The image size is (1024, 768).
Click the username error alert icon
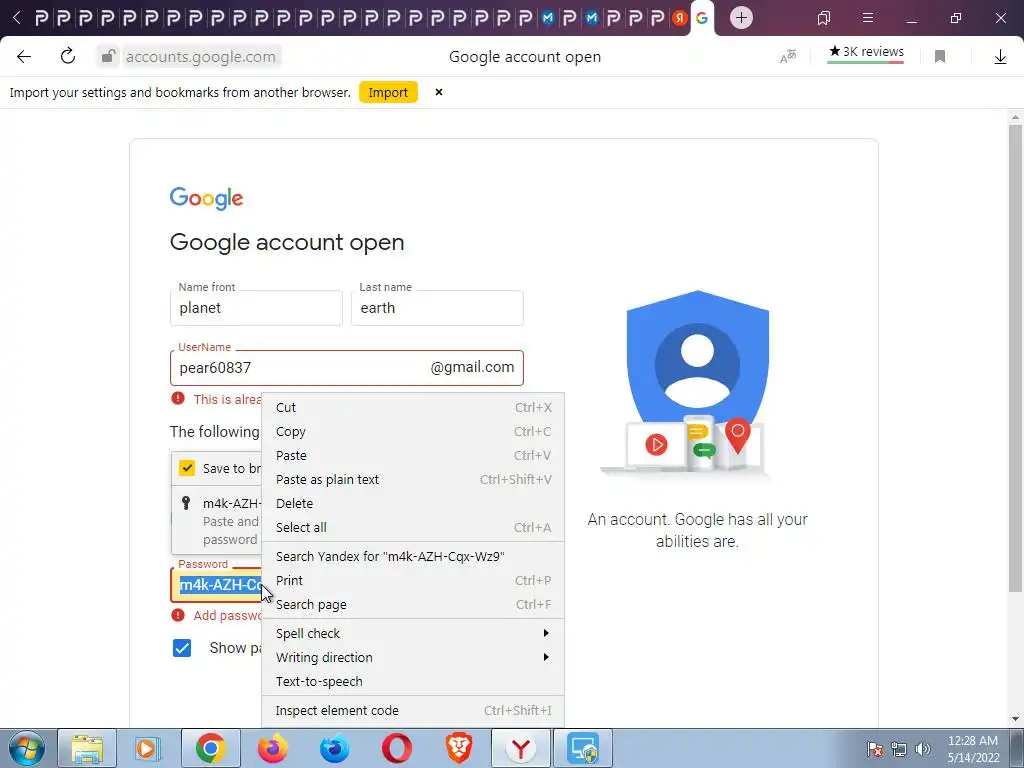pos(178,398)
